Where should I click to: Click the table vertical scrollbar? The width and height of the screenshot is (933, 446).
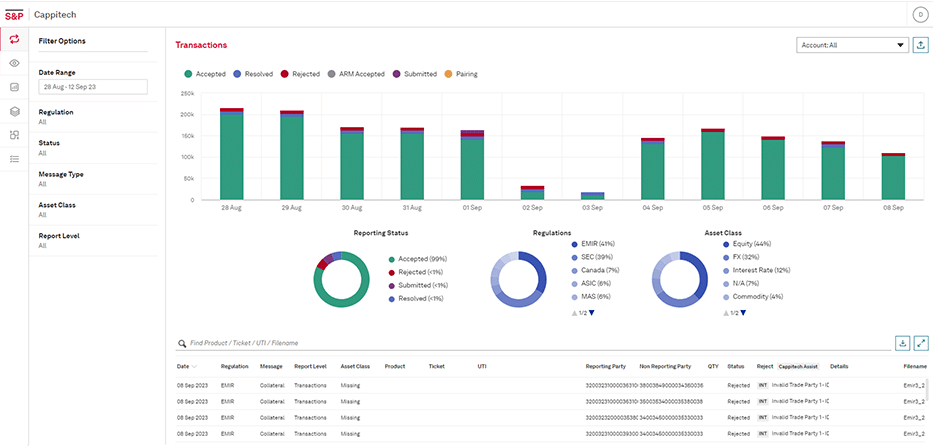click(927, 390)
